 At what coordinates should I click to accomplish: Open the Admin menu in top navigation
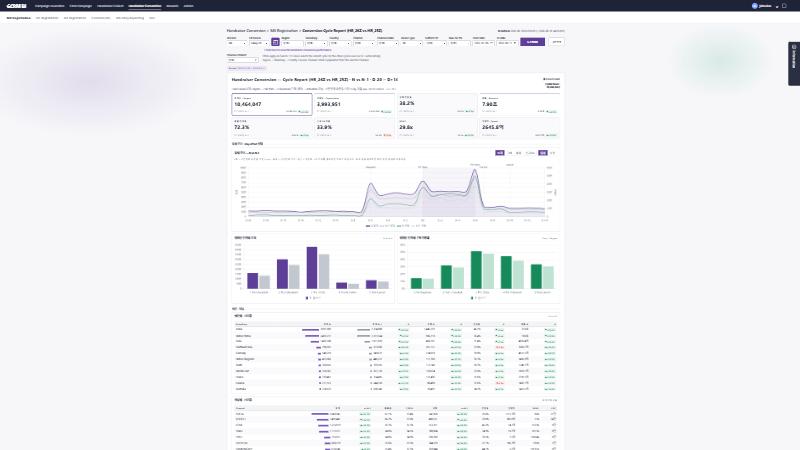click(x=188, y=6)
